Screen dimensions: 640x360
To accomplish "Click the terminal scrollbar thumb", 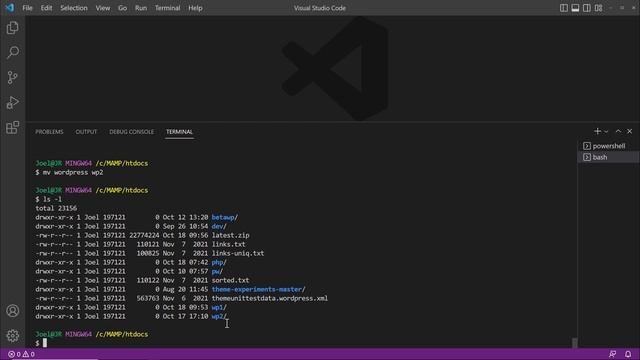I will [x=574, y=342].
